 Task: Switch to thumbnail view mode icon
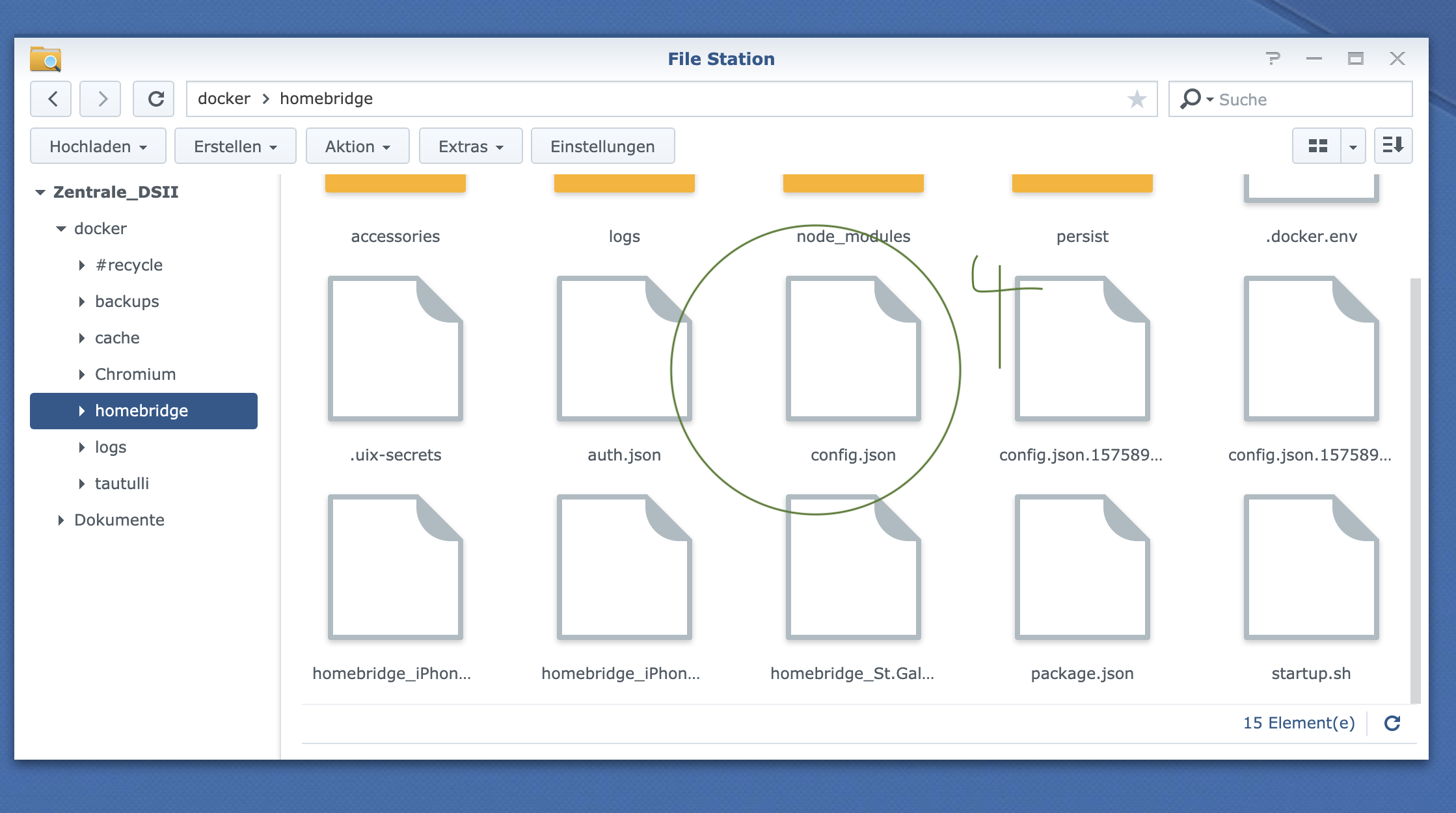(1317, 146)
